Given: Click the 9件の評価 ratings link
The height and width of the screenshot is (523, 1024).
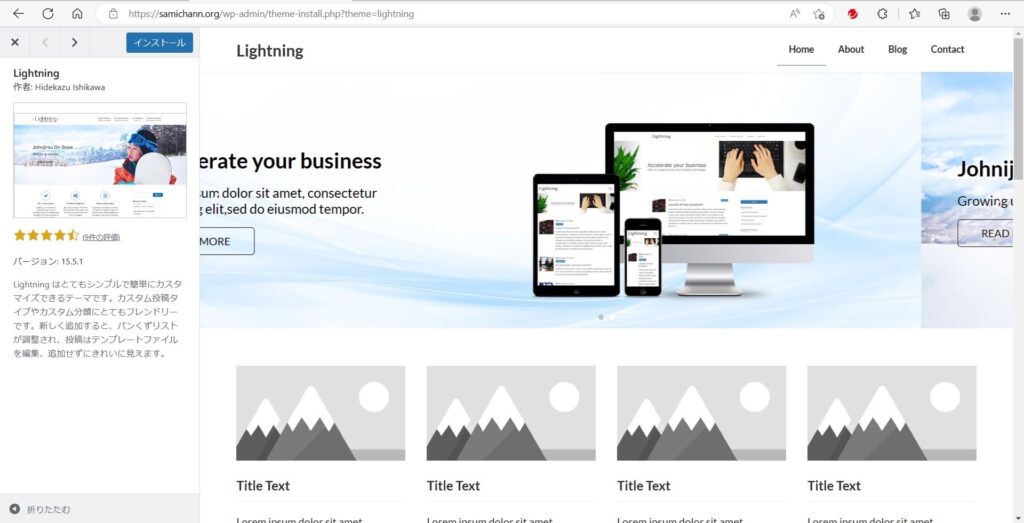Looking at the screenshot, I should pyautogui.click(x=101, y=237).
